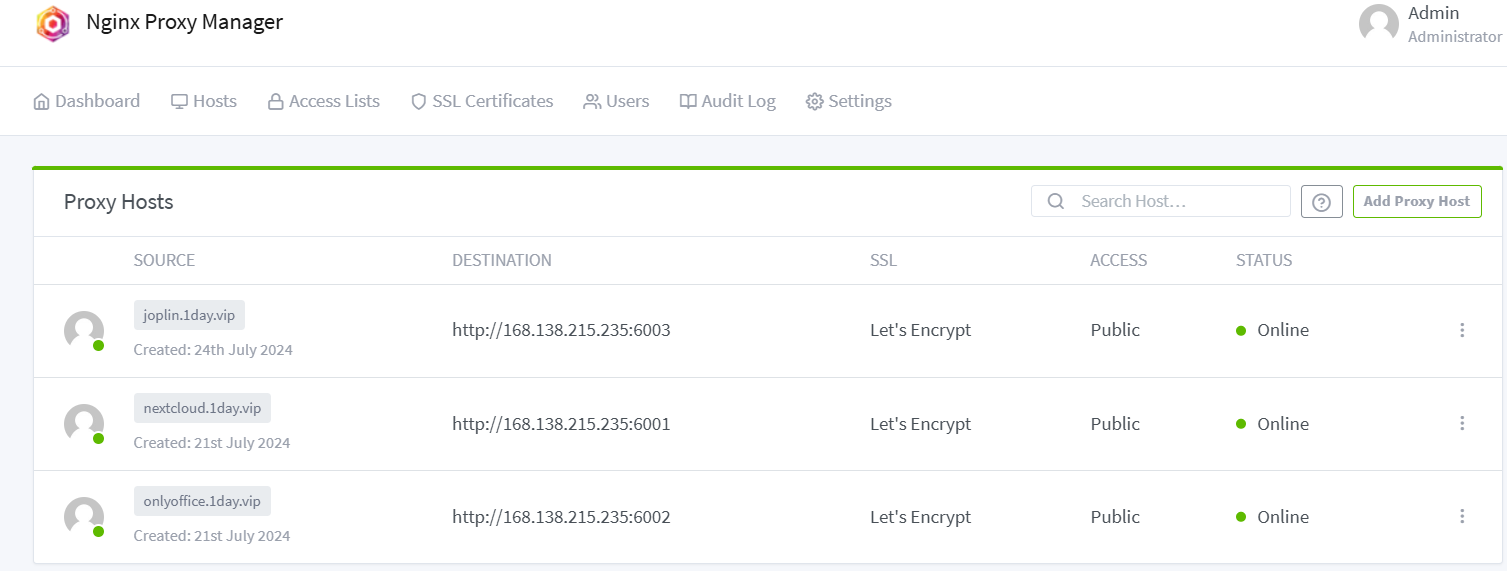Image resolution: width=1507 pixels, height=571 pixels.
Task: Click the help question mark icon
Action: click(x=1321, y=202)
